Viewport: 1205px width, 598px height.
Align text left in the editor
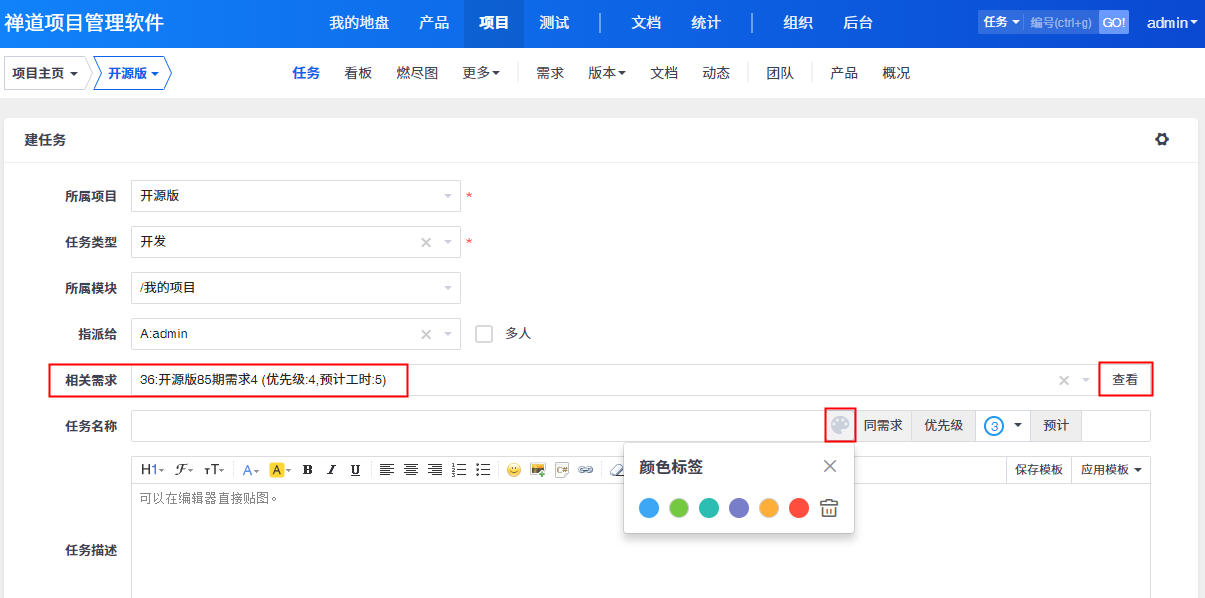coord(386,469)
